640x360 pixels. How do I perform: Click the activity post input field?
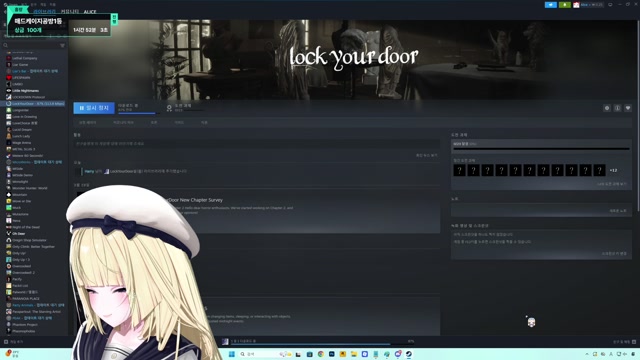[257, 144]
